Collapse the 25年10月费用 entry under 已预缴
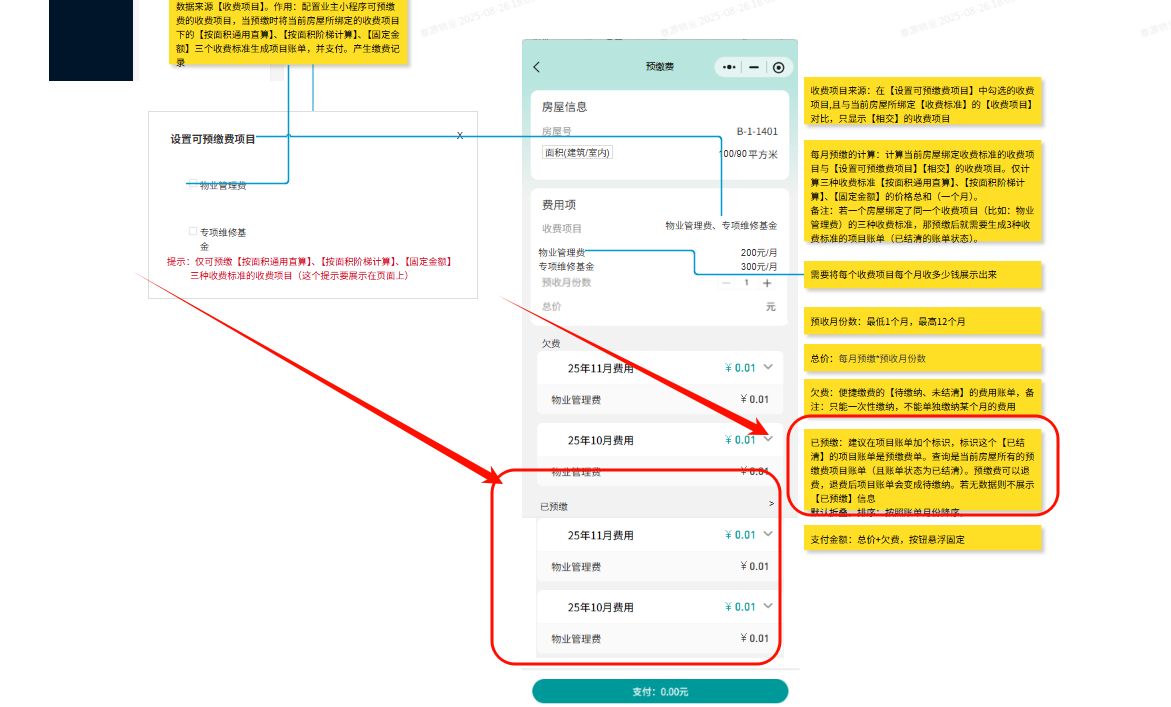 (768, 606)
